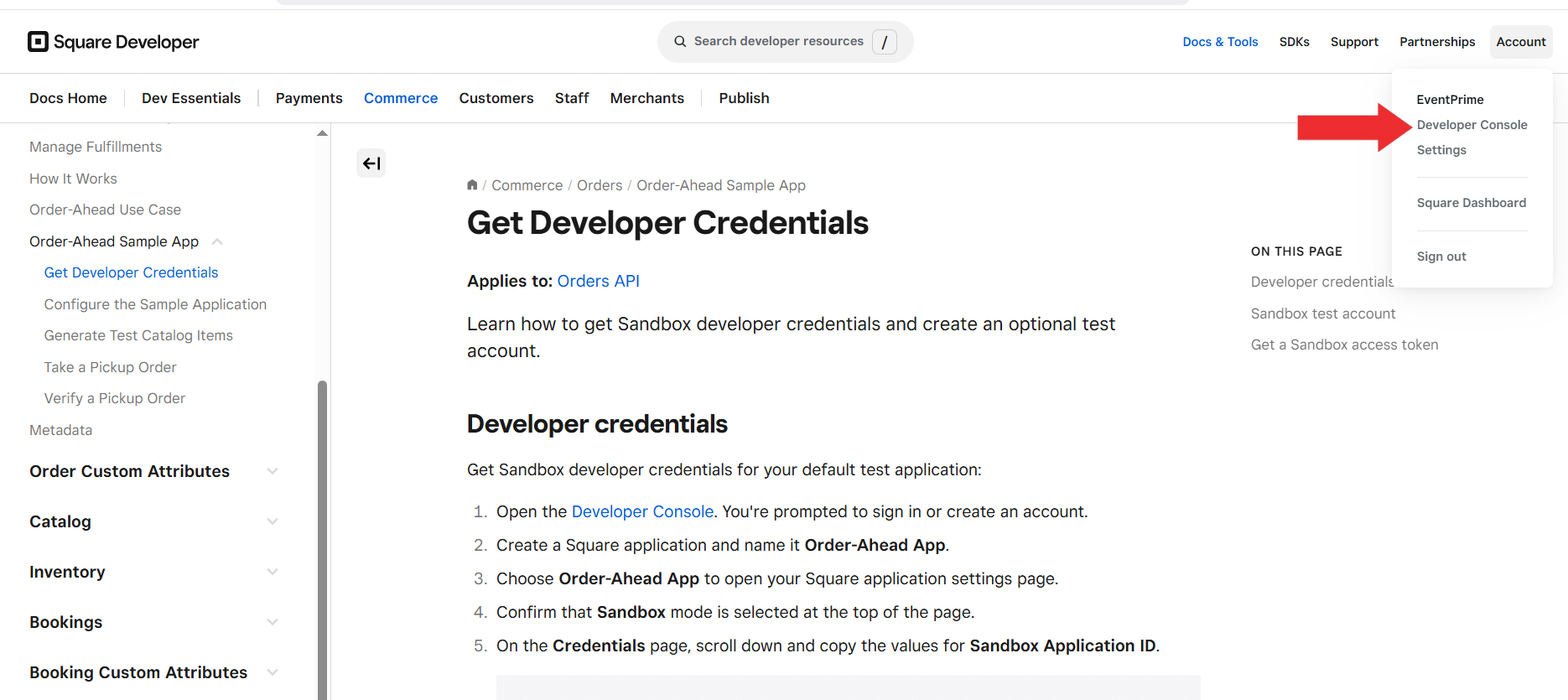Viewport: 1568px width, 700px height.
Task: Expand the Order Custom Attributes section
Action: pyautogui.click(x=273, y=471)
